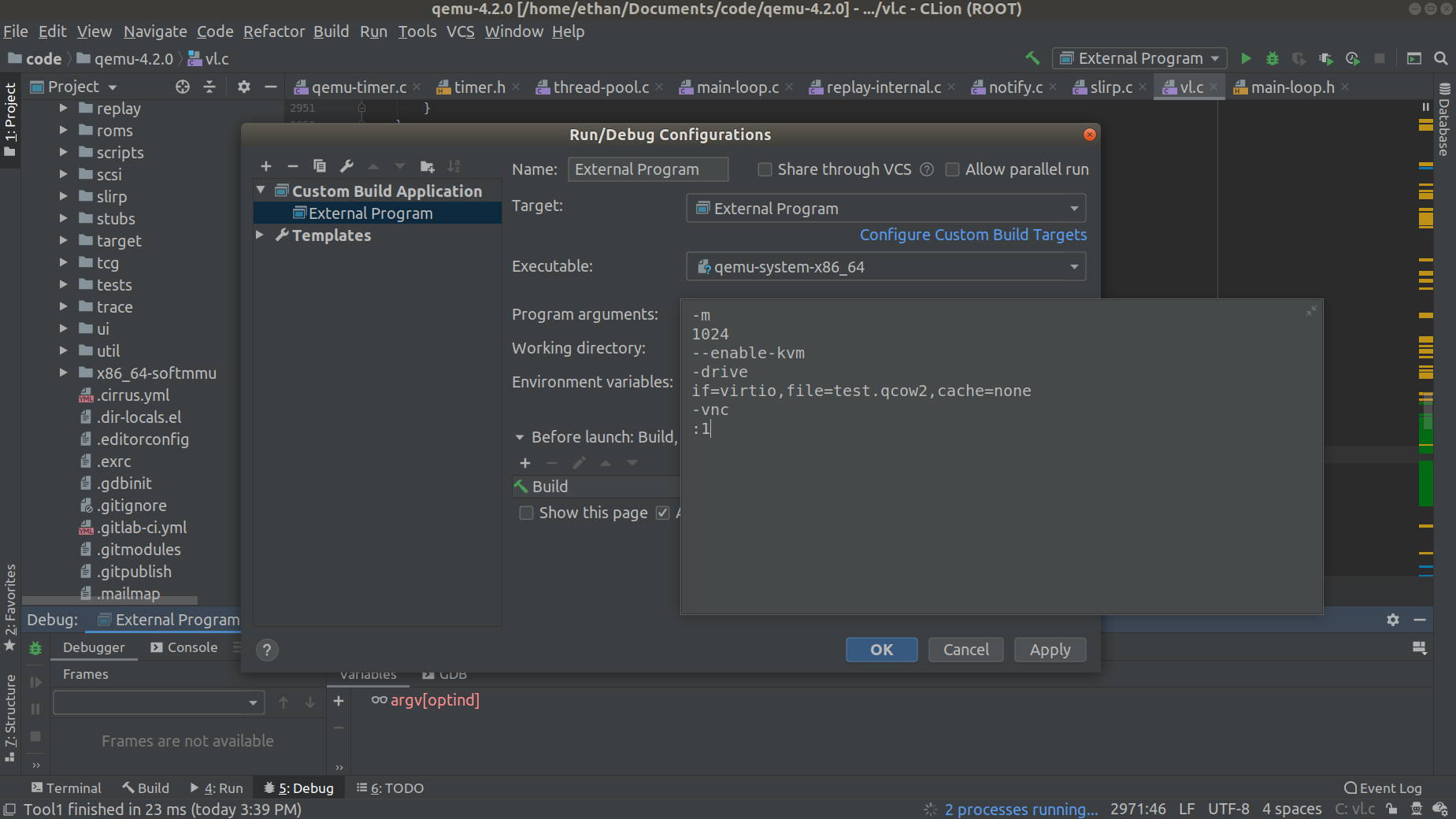
Task: Click the background tasks progress spinner
Action: click(x=930, y=810)
